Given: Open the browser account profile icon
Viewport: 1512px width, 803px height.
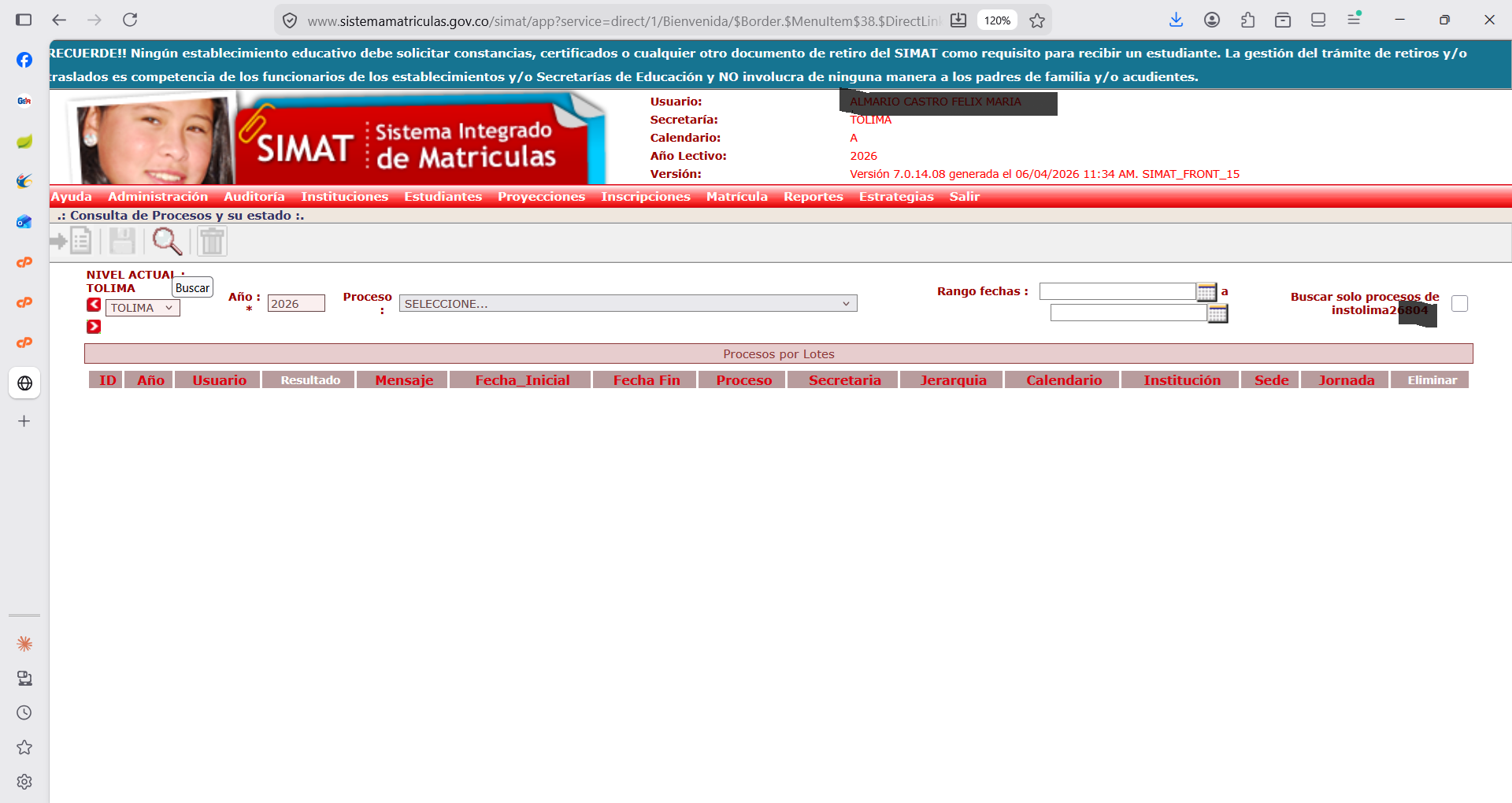Looking at the screenshot, I should tap(1212, 20).
